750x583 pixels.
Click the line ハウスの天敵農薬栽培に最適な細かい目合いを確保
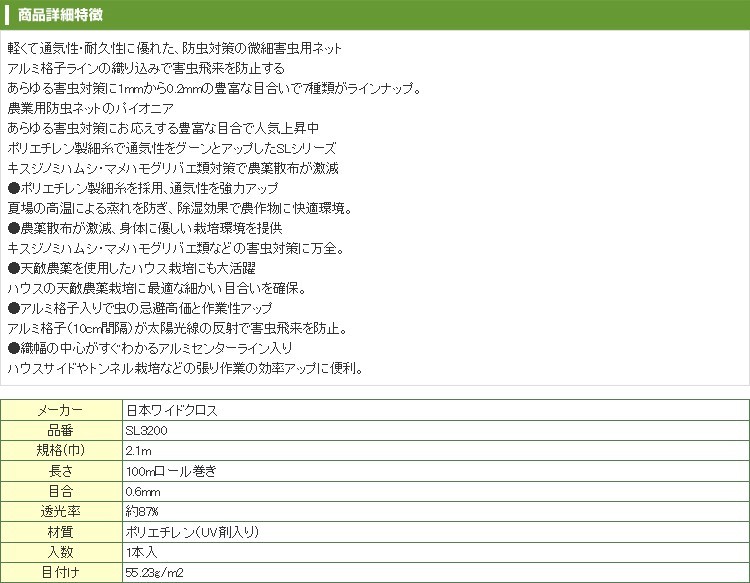click(x=157, y=288)
